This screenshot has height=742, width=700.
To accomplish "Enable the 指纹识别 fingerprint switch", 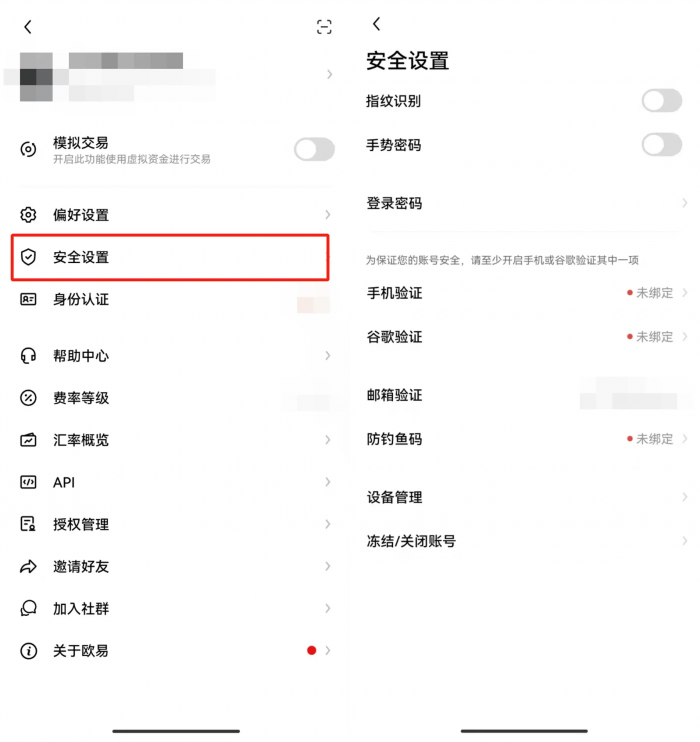I will tap(662, 100).
